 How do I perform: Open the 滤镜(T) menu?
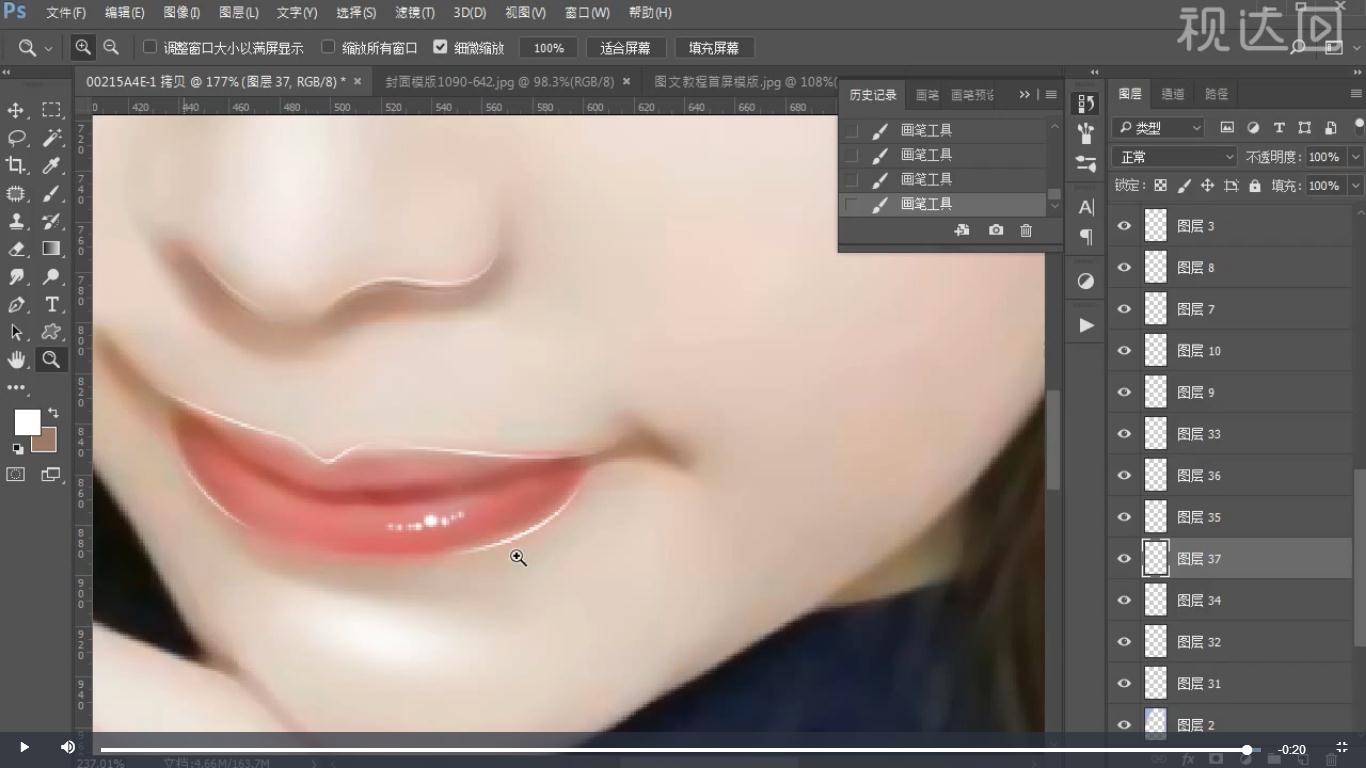pos(415,13)
